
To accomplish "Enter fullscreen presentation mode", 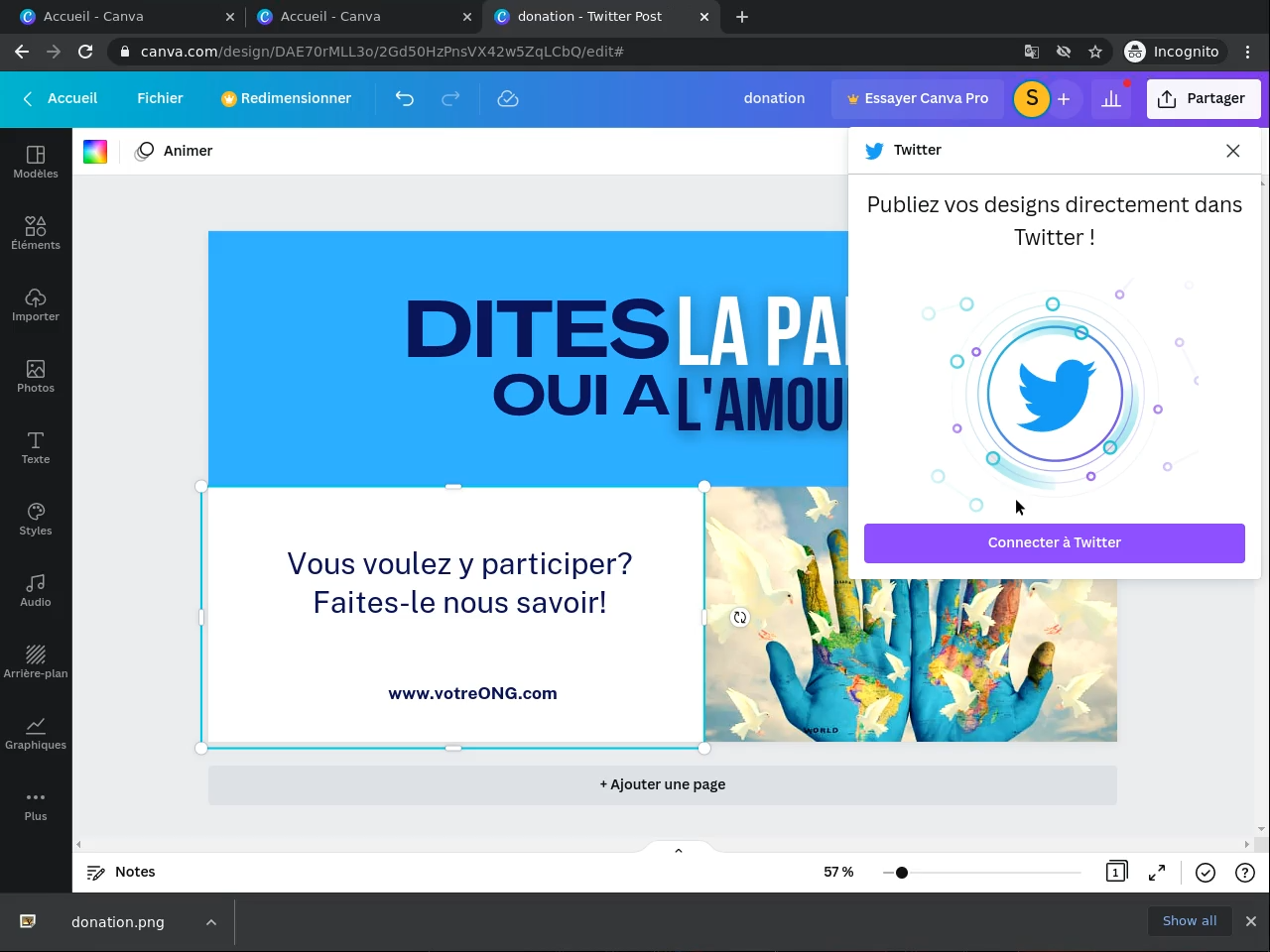I will click(x=1157, y=873).
